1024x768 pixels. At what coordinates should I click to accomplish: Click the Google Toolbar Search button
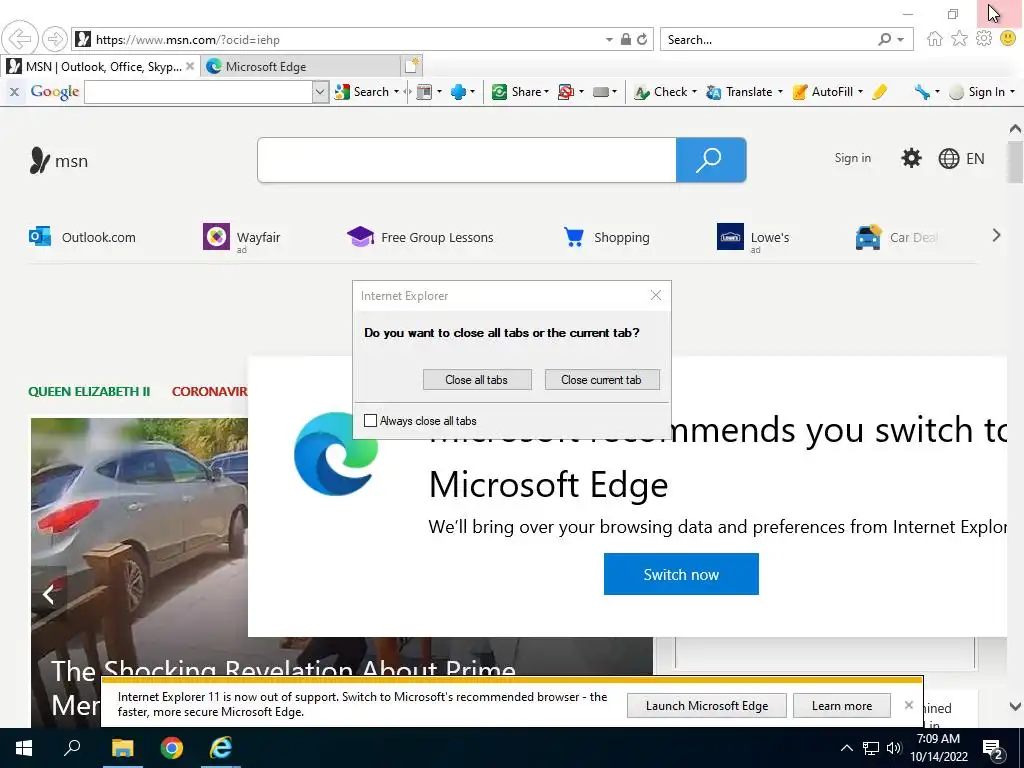click(362, 92)
